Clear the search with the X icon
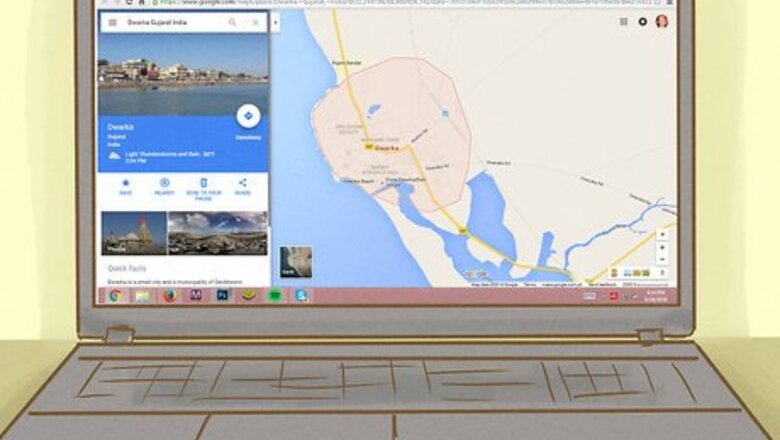This screenshot has width=780, height=440. (256, 22)
